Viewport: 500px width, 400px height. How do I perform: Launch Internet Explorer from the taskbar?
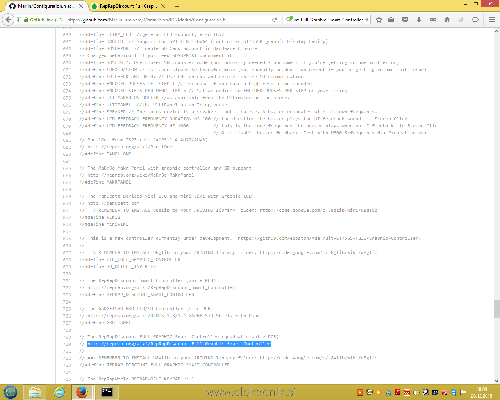tap(59, 392)
